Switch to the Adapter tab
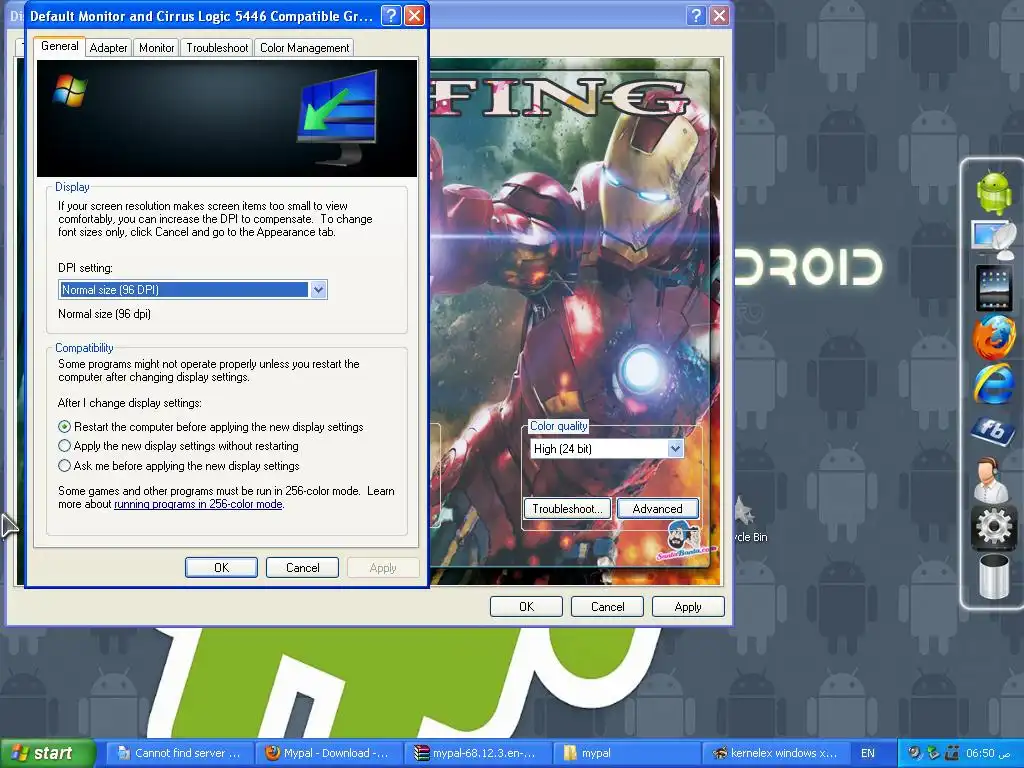 (x=108, y=48)
